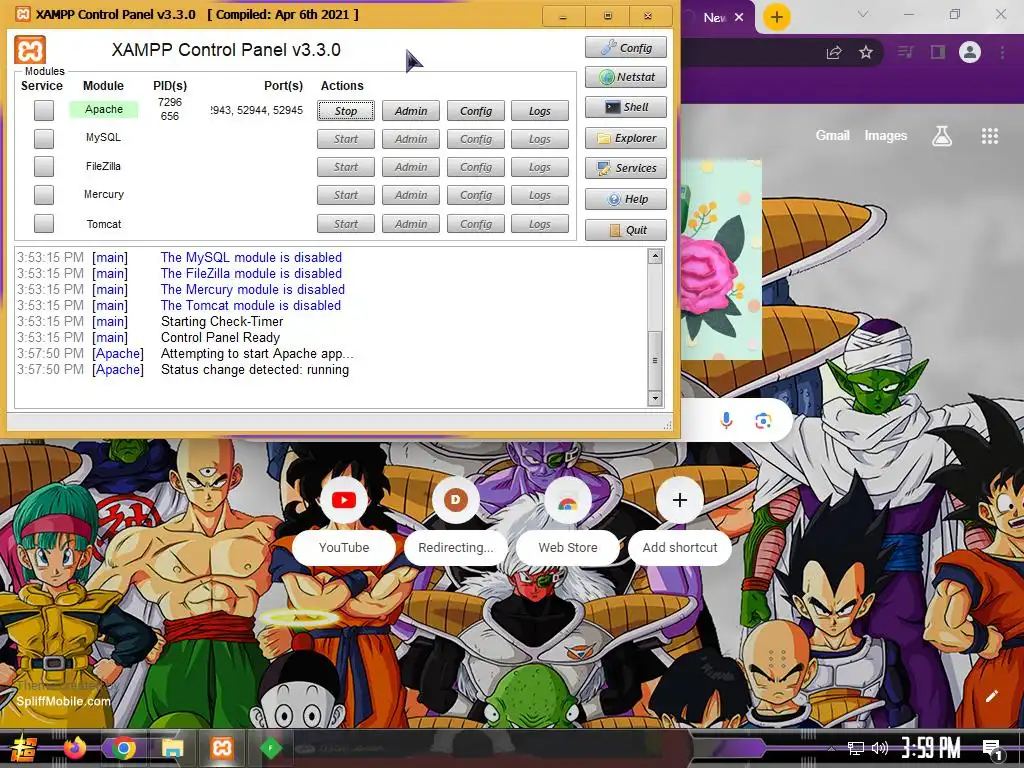Open Chrome tab search chevron

point(863,14)
